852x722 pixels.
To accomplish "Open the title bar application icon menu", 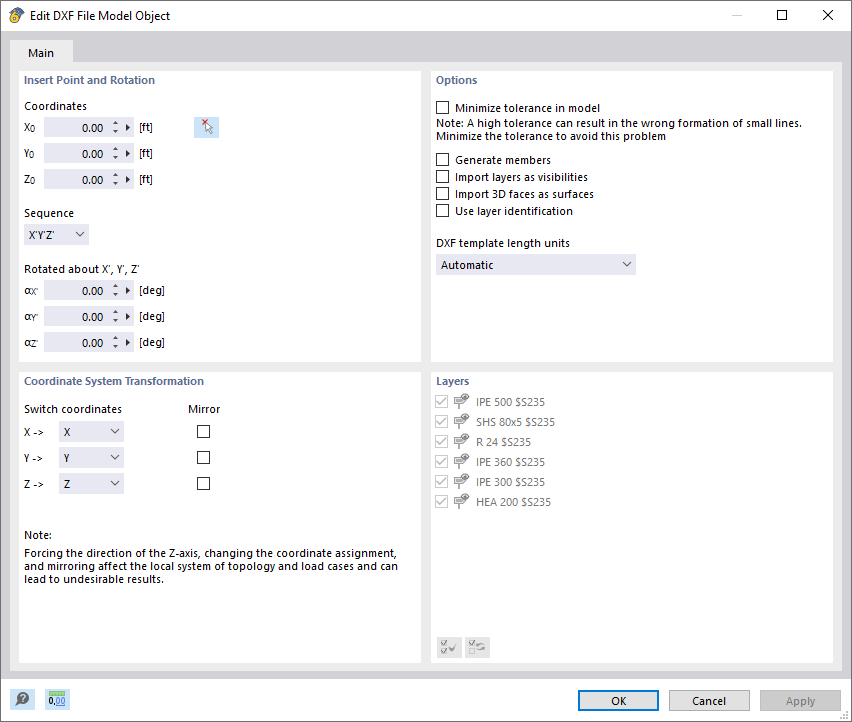I will pyautogui.click(x=15, y=15).
